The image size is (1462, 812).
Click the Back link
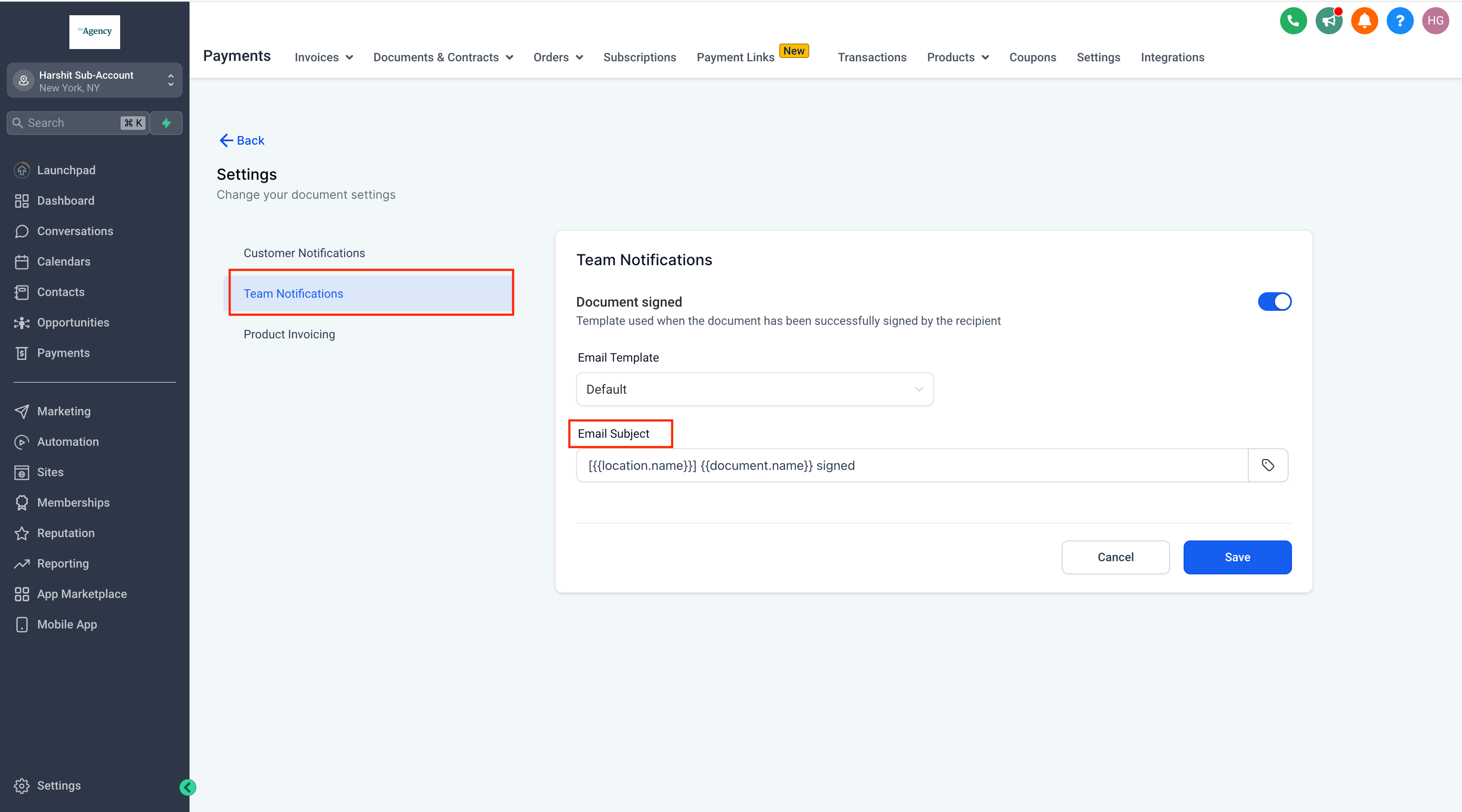242,140
